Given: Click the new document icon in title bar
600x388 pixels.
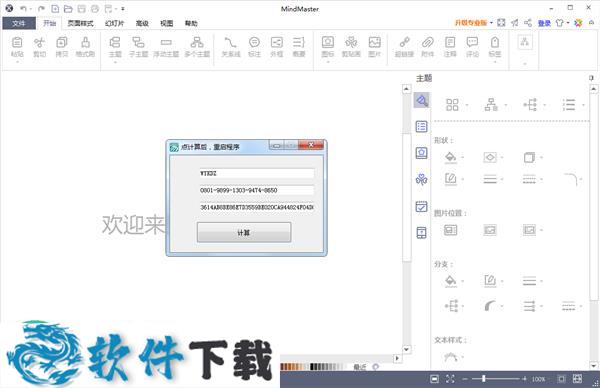Looking at the screenshot, I should coord(55,8).
